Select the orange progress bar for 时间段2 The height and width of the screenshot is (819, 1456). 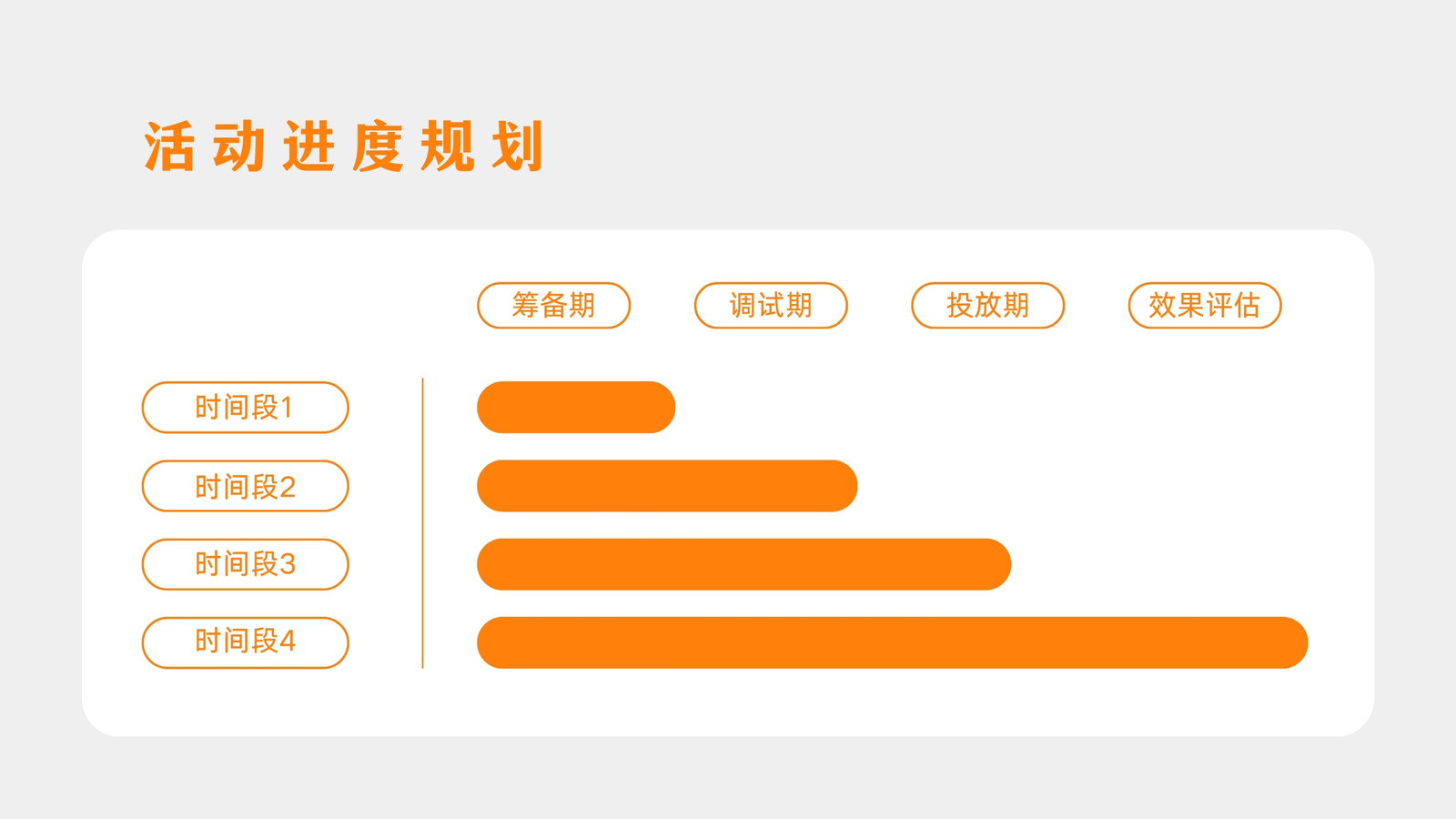point(667,486)
